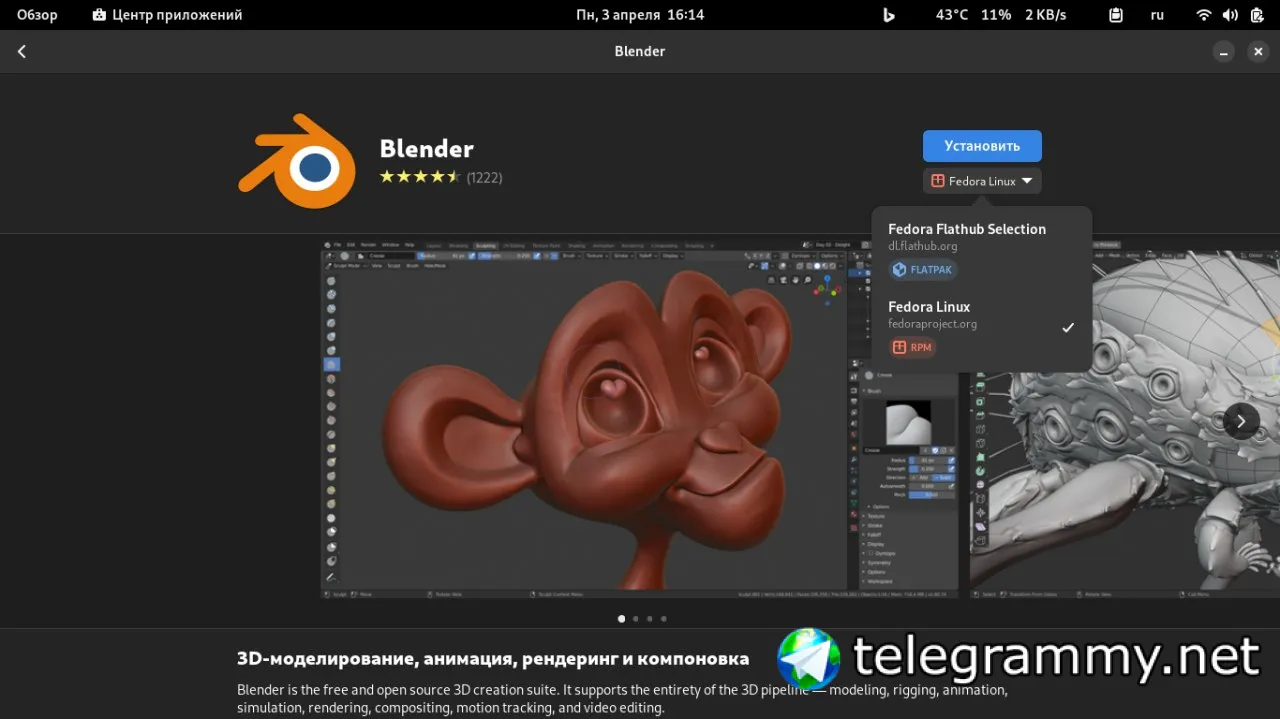Viewport: 1280px width, 719px height.
Task: Click the Blender application logo
Action: pyautogui.click(x=297, y=162)
